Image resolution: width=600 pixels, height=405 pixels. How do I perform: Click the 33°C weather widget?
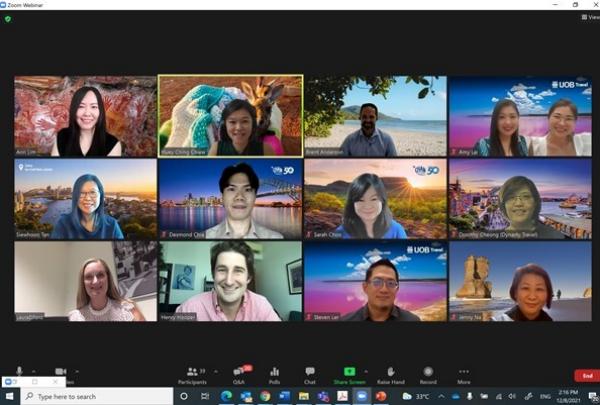pos(416,396)
